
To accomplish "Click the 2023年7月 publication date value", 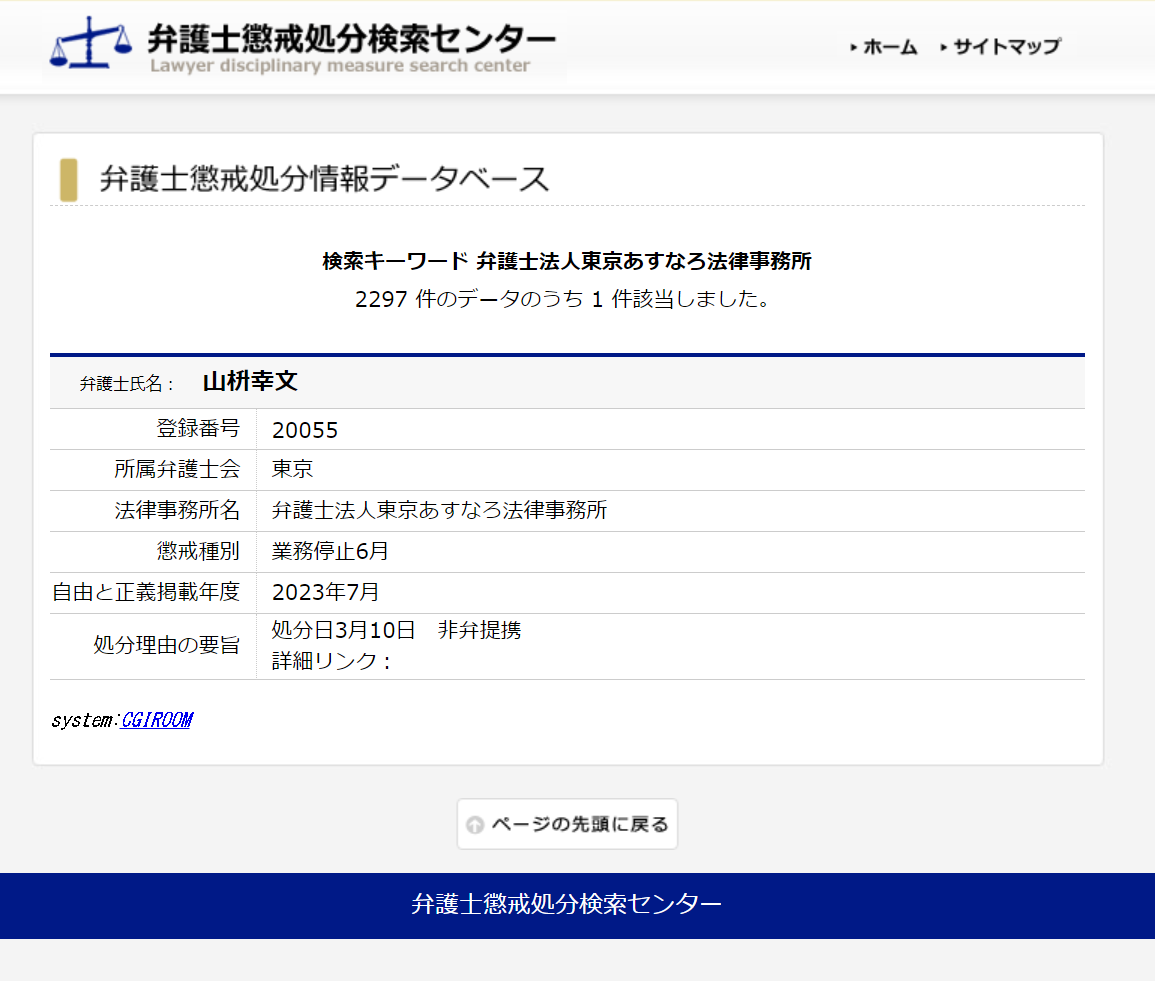I will 325,592.
